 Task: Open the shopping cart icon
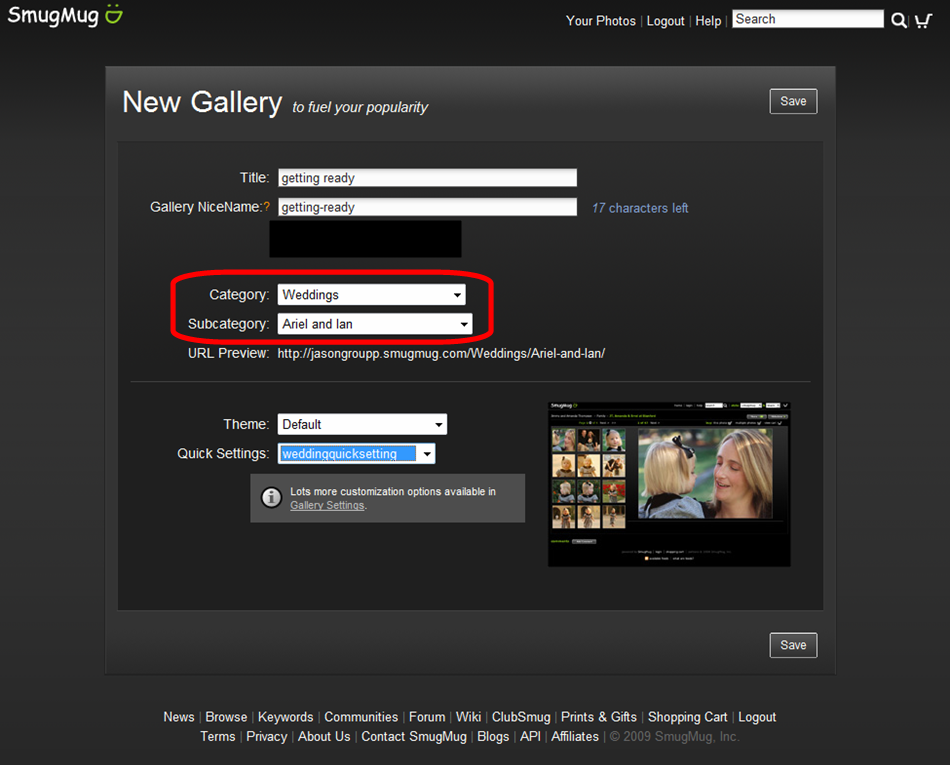pyautogui.click(x=923, y=21)
